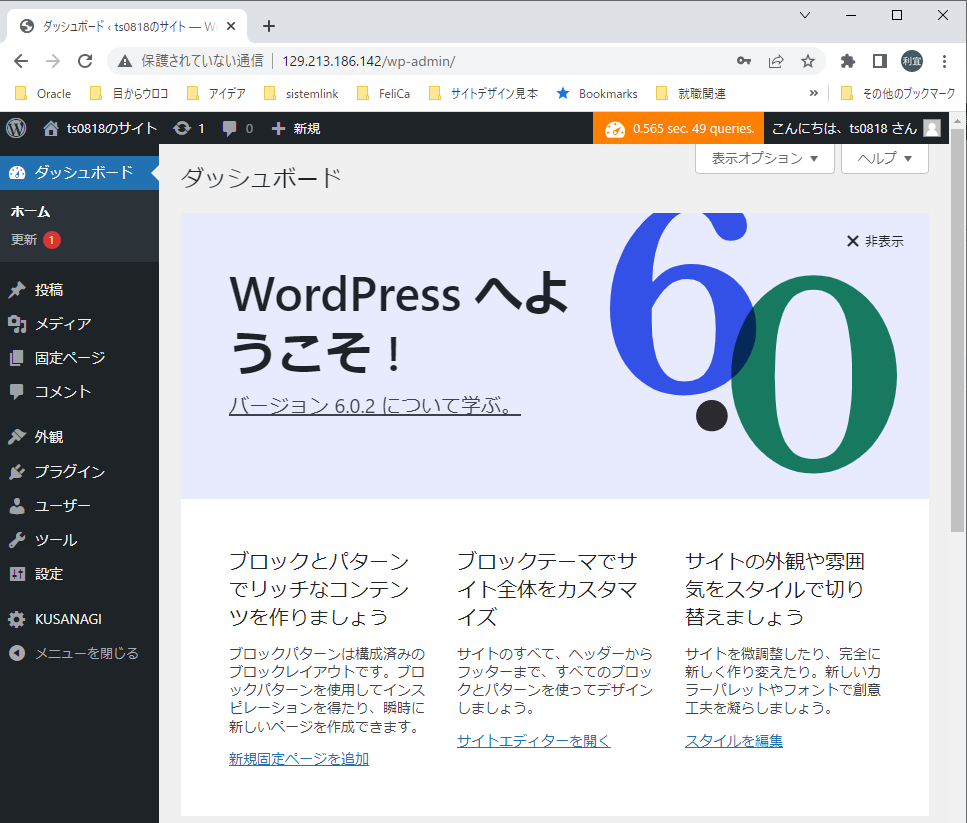Reload the page
967x823 pixels.
tap(85, 60)
